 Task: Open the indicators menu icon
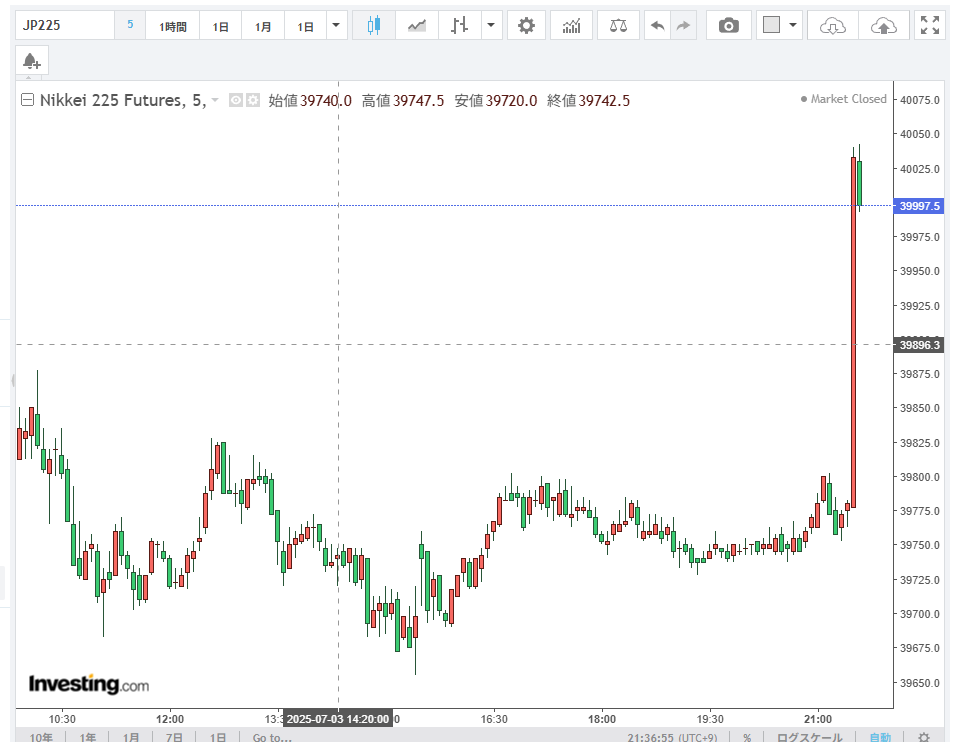pos(571,26)
